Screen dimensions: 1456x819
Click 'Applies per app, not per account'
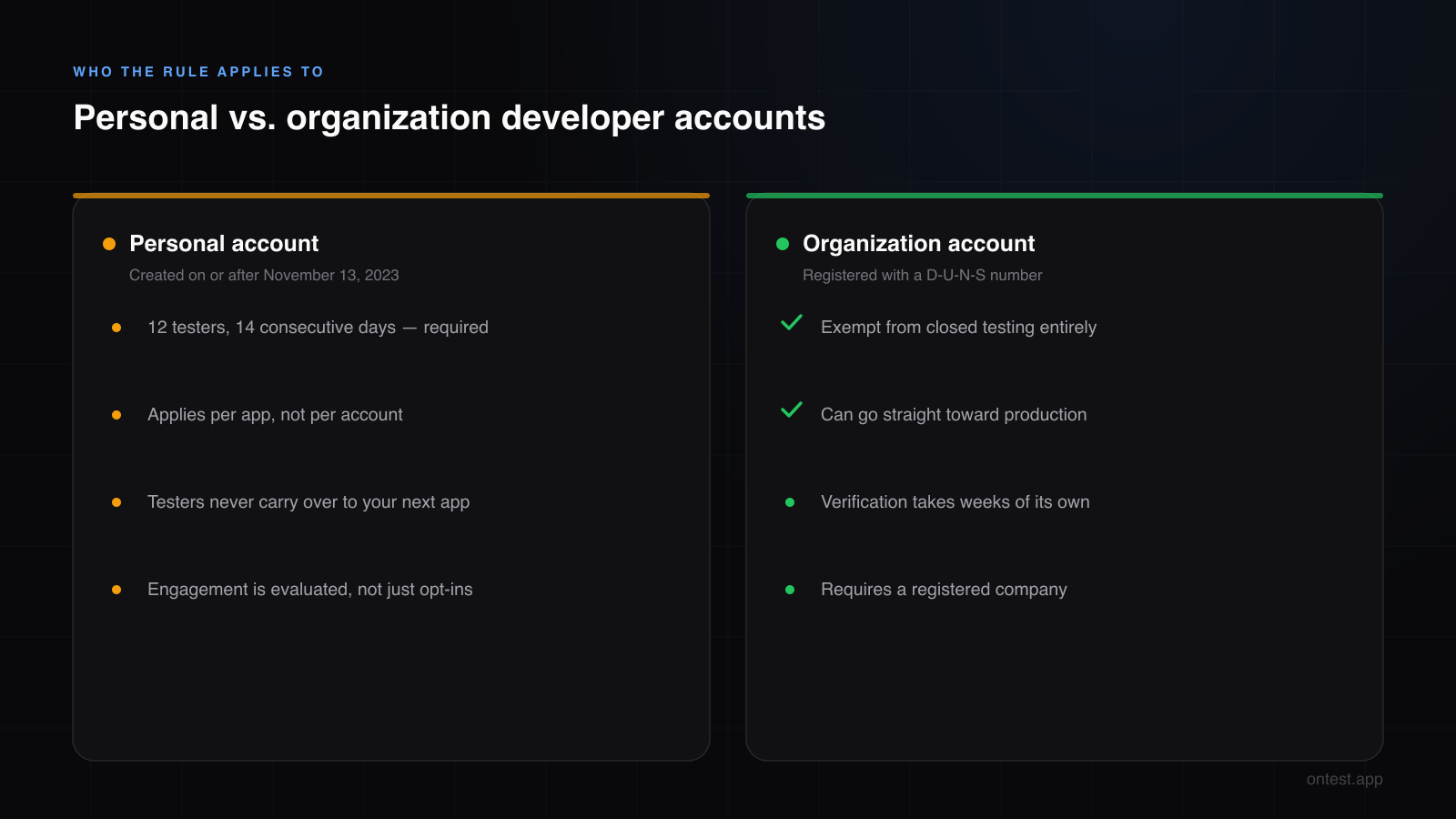pos(275,415)
